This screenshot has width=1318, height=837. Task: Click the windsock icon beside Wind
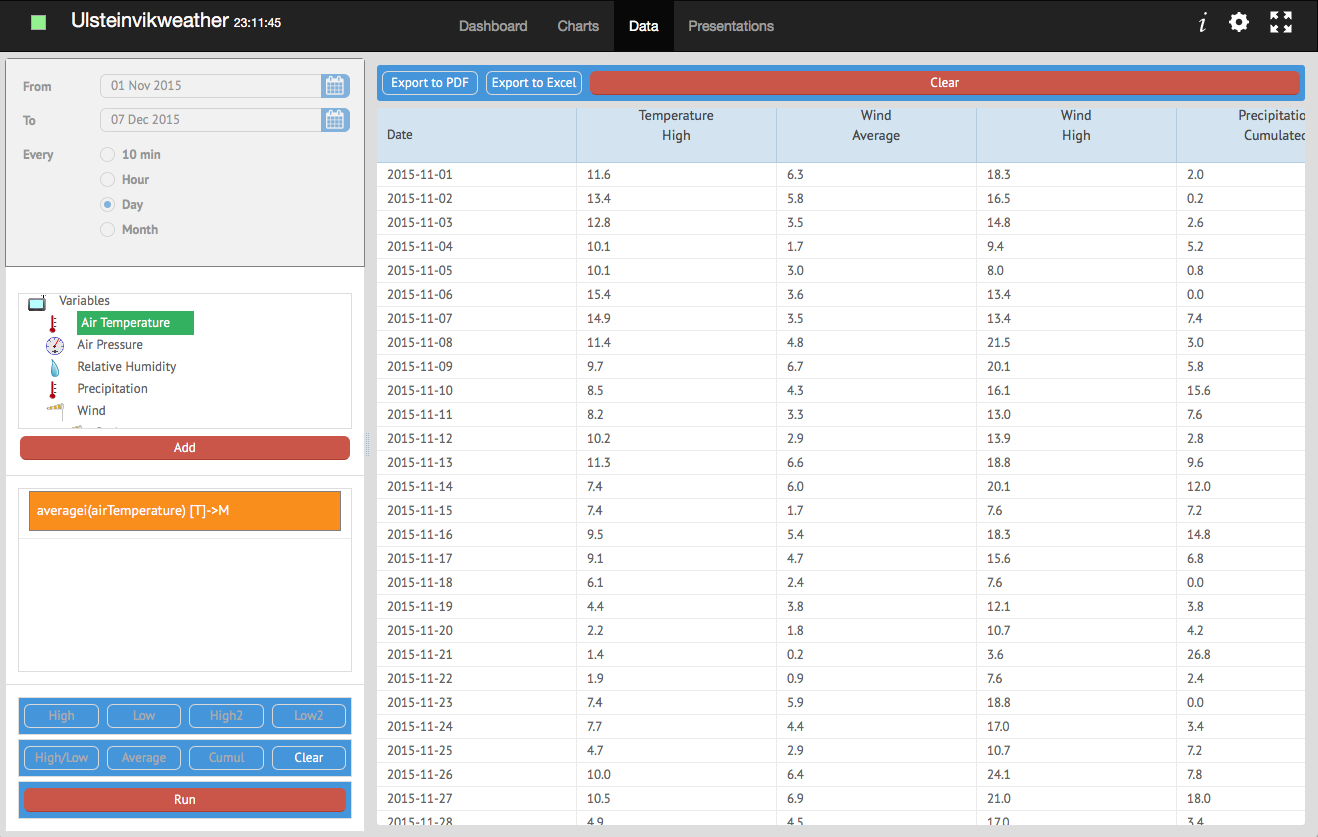pyautogui.click(x=55, y=410)
